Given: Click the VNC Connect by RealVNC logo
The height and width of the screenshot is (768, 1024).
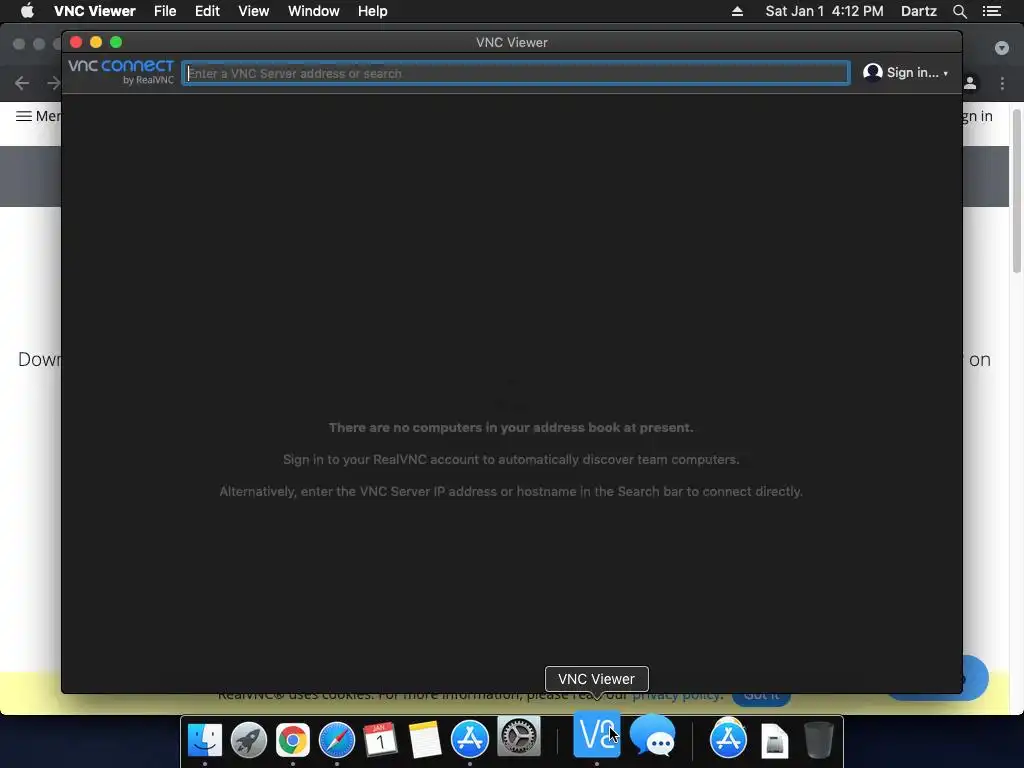Looking at the screenshot, I should (121, 71).
